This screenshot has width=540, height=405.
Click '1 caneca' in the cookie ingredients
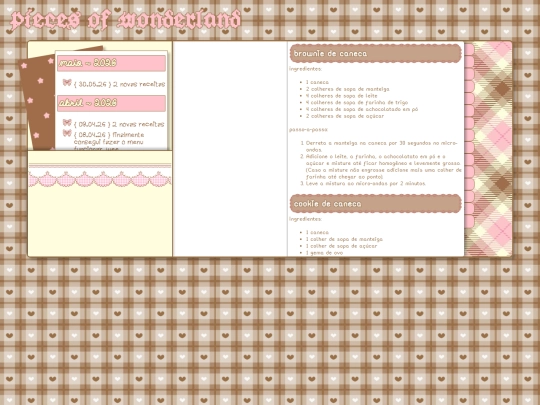tap(317, 232)
